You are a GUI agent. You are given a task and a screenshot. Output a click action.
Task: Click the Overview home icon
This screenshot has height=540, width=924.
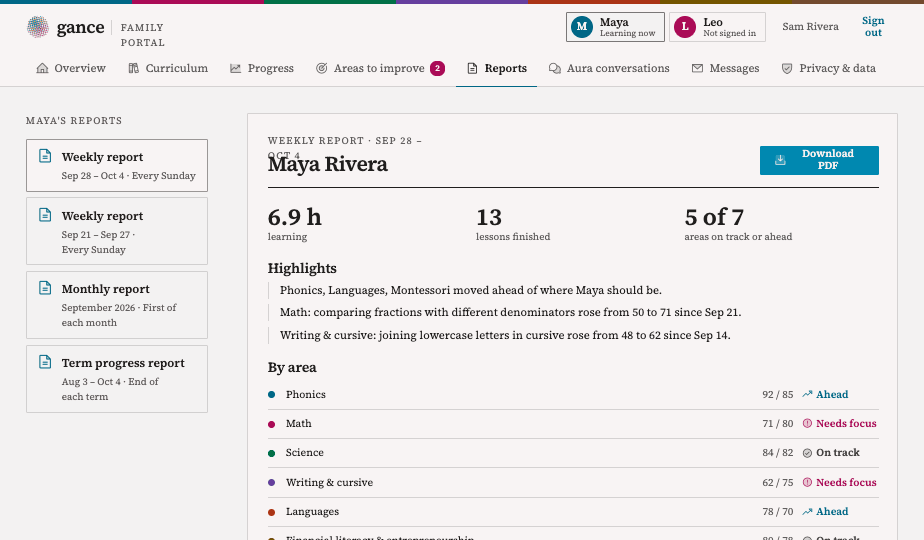tap(42, 68)
